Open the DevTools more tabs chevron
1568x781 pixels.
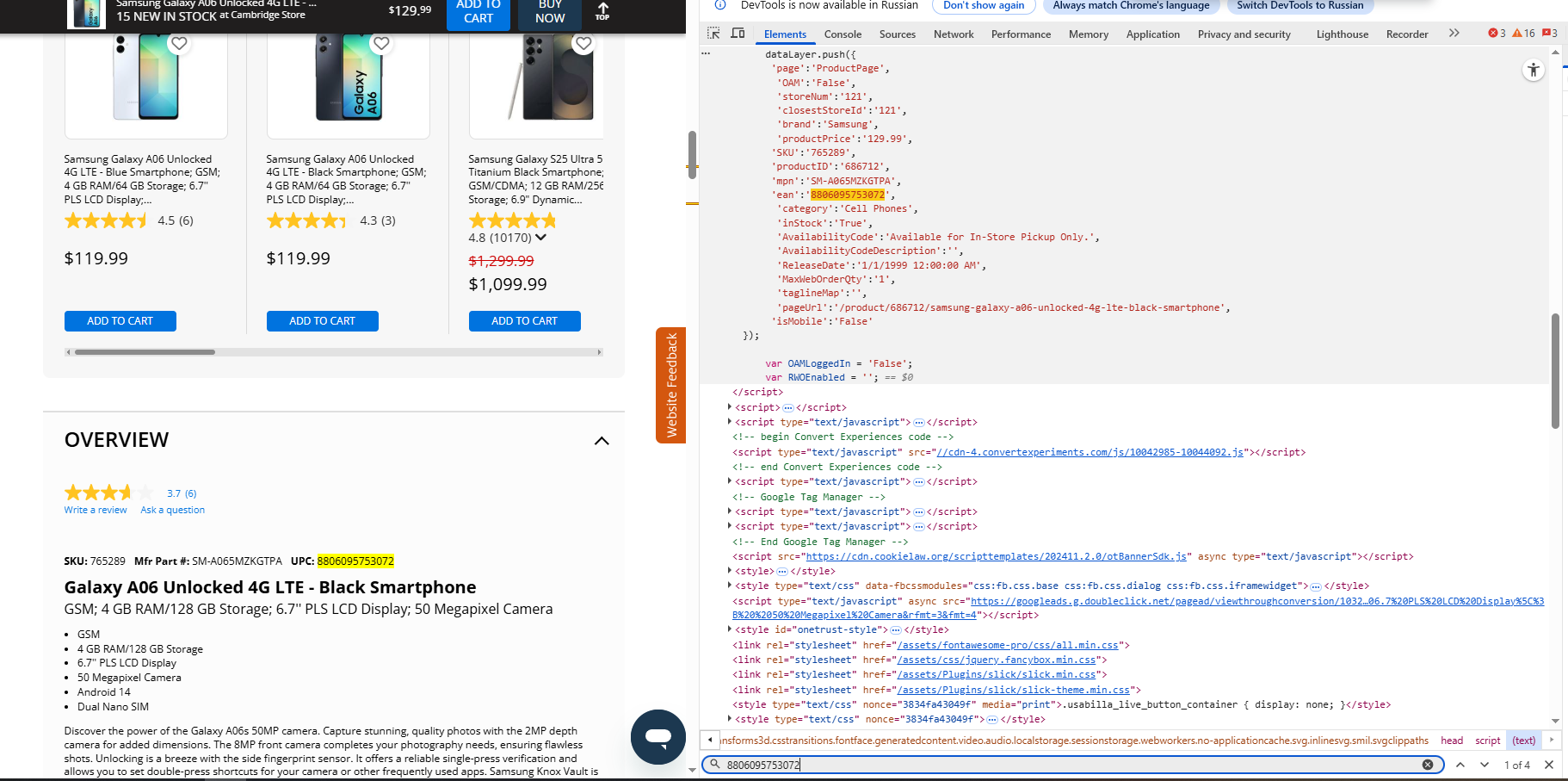[1454, 33]
